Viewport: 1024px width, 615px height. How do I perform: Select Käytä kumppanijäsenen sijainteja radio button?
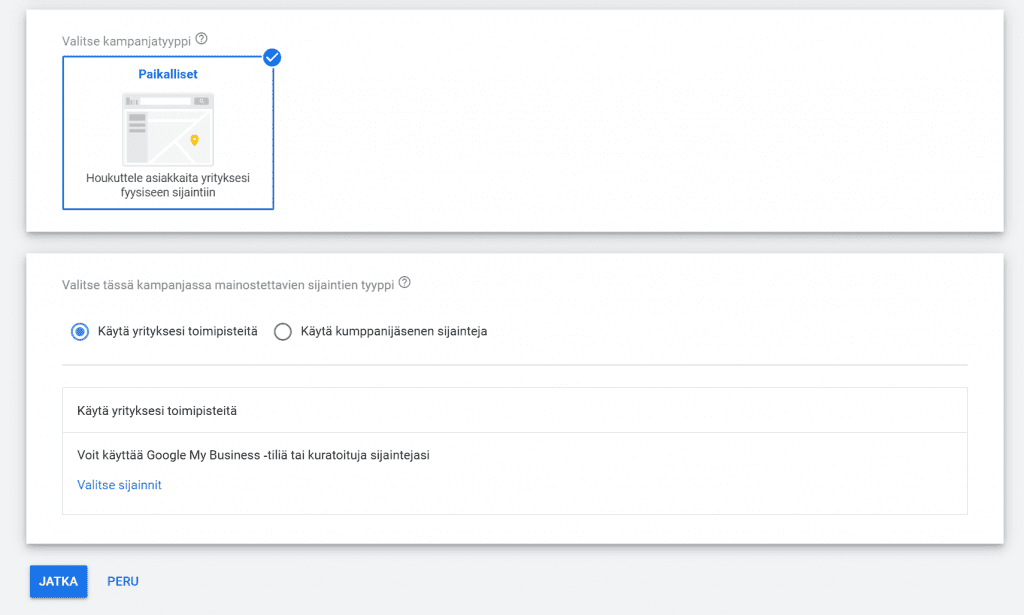tap(283, 332)
